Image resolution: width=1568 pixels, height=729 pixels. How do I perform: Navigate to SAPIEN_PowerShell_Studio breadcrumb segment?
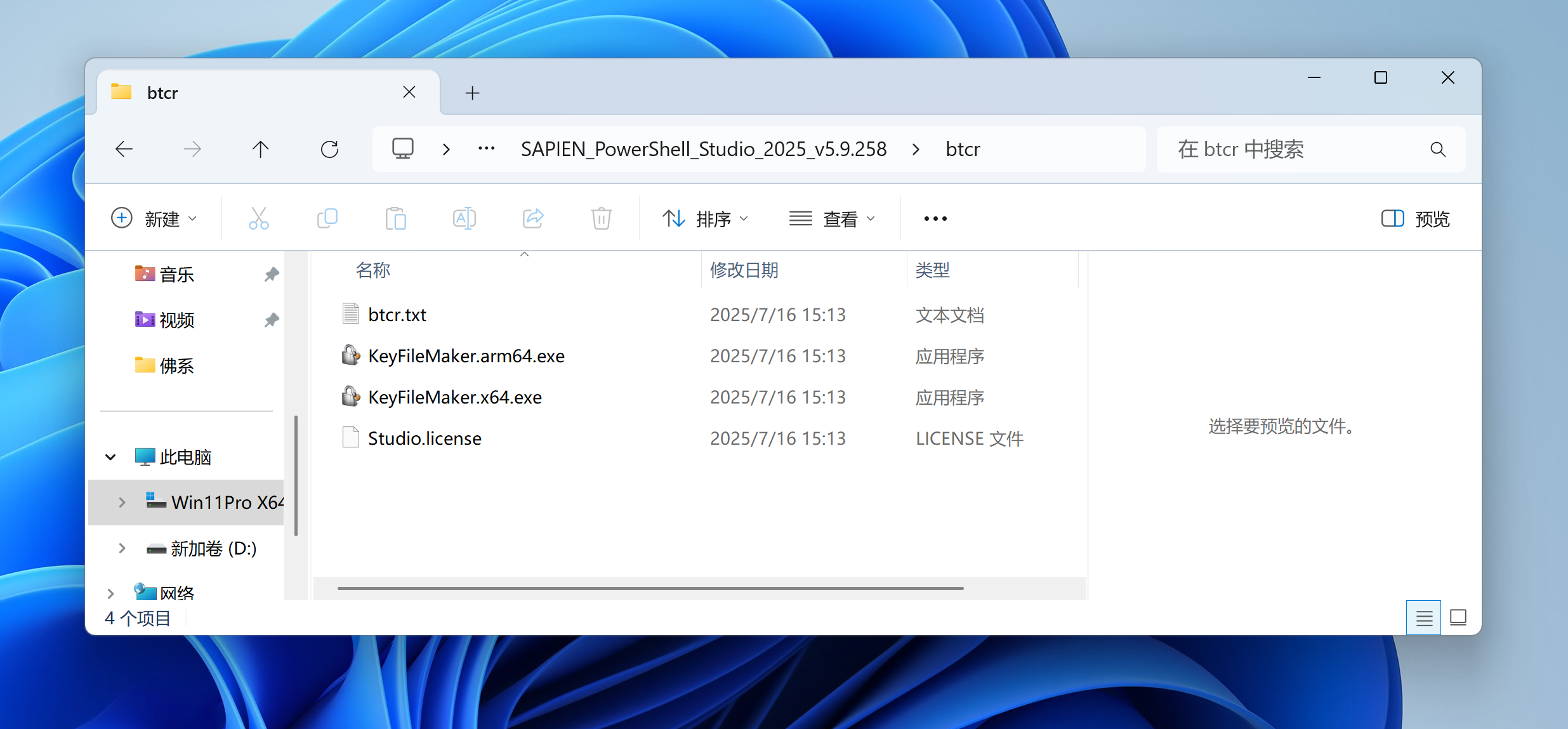703,150
